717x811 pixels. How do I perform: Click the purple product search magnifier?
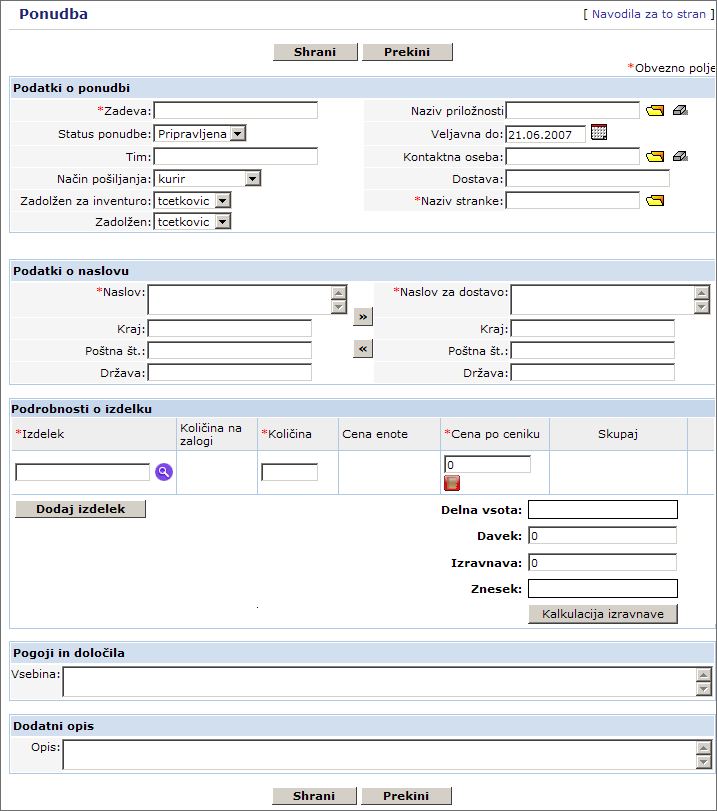coord(164,472)
